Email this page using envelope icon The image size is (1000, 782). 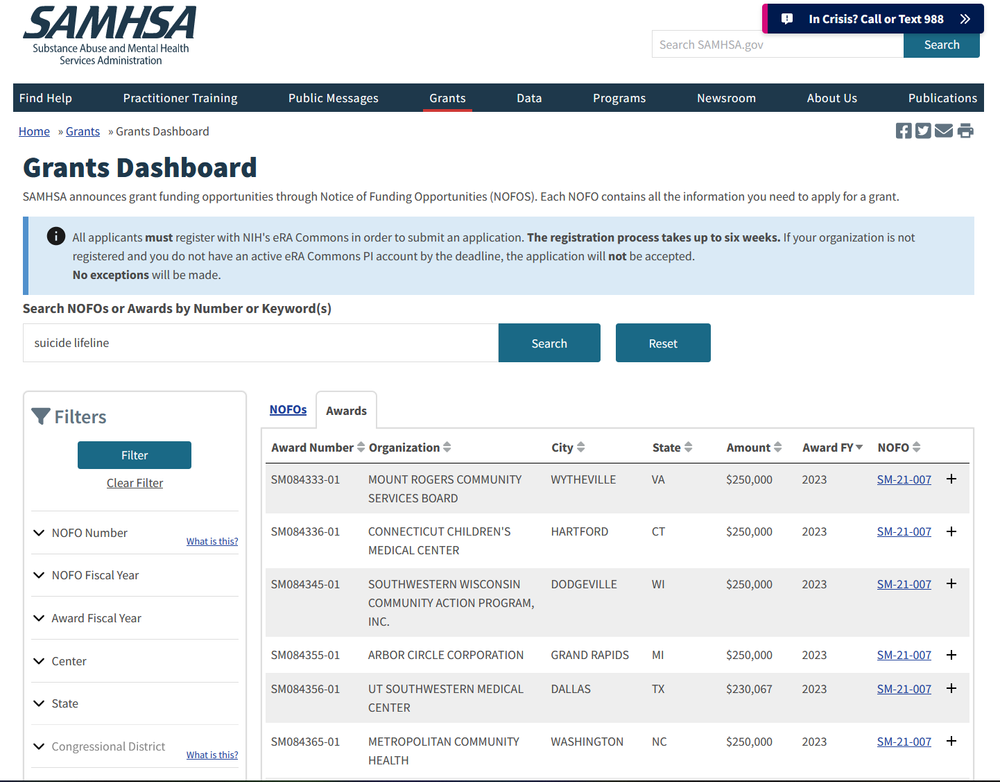tap(943, 131)
